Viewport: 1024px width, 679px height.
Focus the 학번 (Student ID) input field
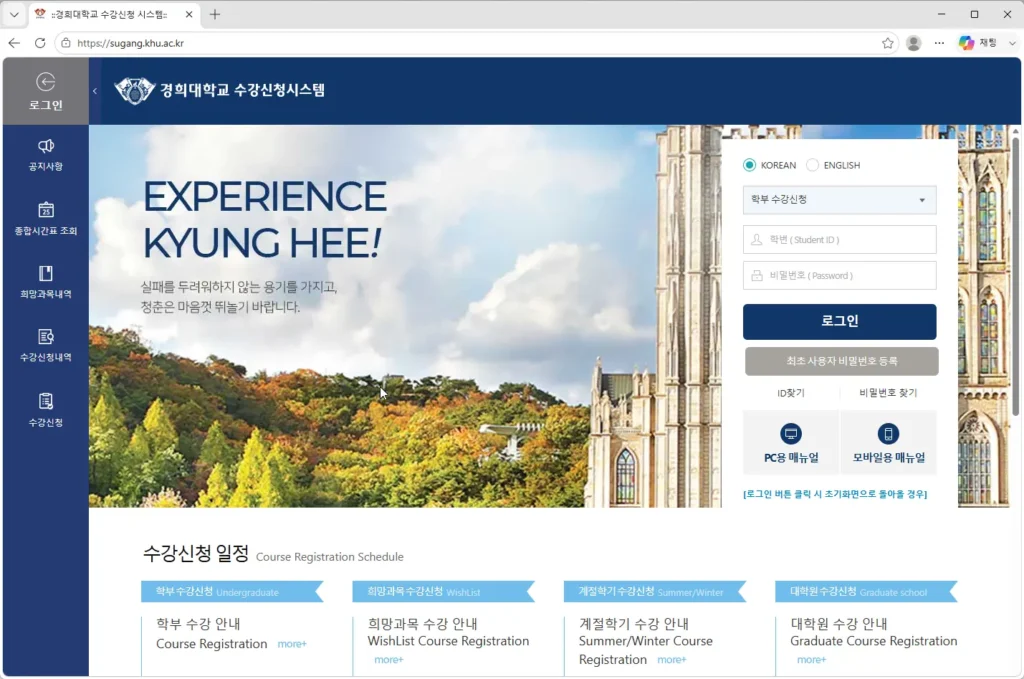(x=839, y=240)
